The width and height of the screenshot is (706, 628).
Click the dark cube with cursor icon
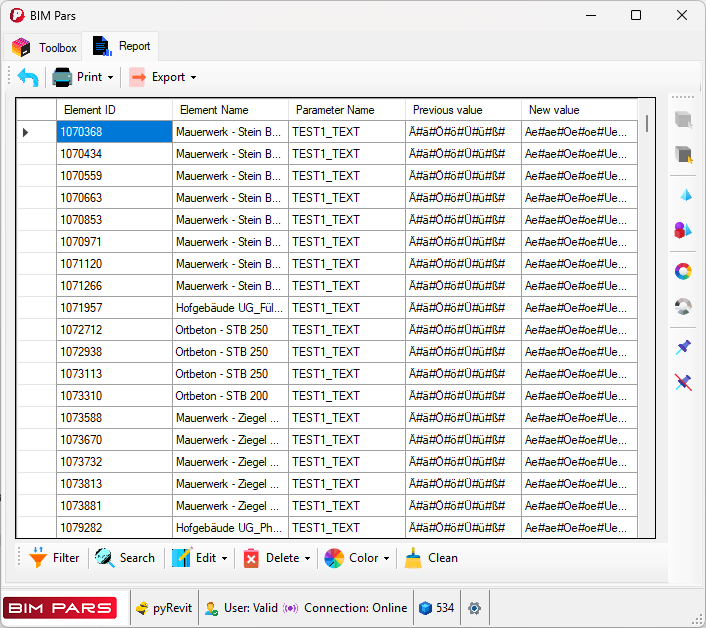[684, 155]
